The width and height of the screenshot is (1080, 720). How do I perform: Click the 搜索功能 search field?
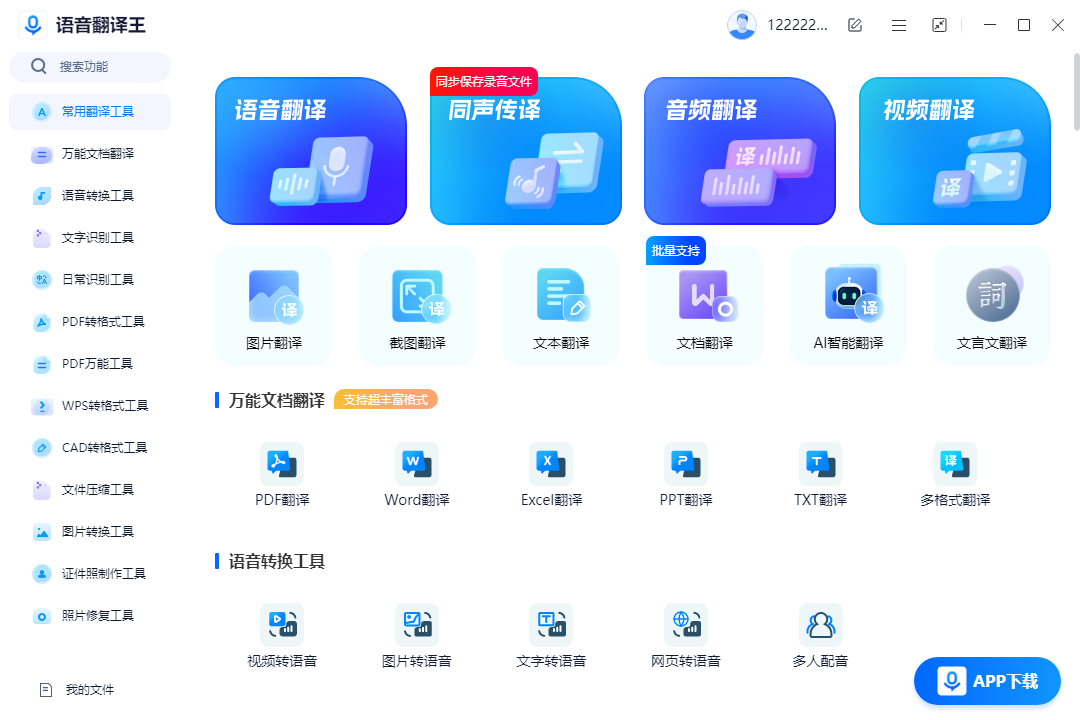point(90,65)
